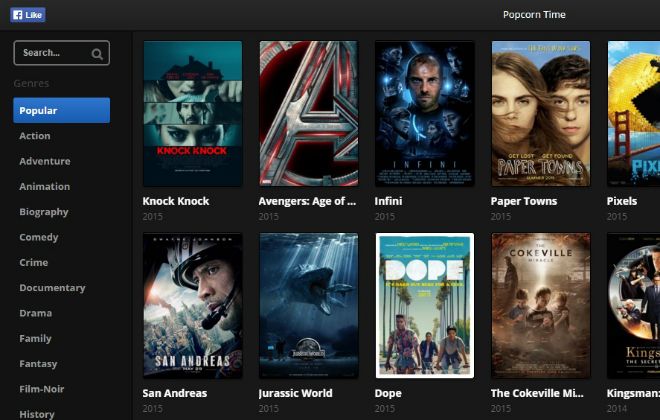Viewport: 660px width, 420px height.
Task: Select the Comedy genre
Action: tap(39, 237)
